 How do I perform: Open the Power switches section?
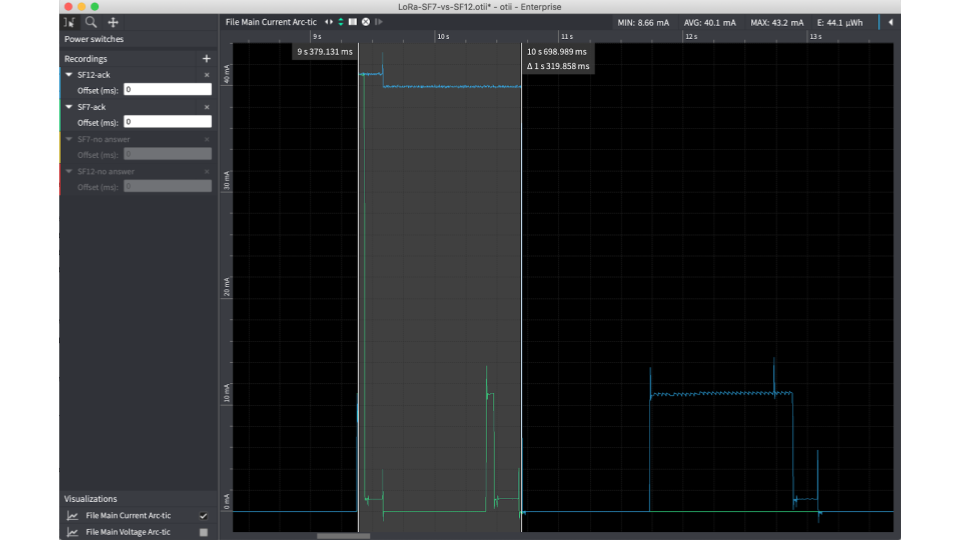pyautogui.click(x=94, y=39)
